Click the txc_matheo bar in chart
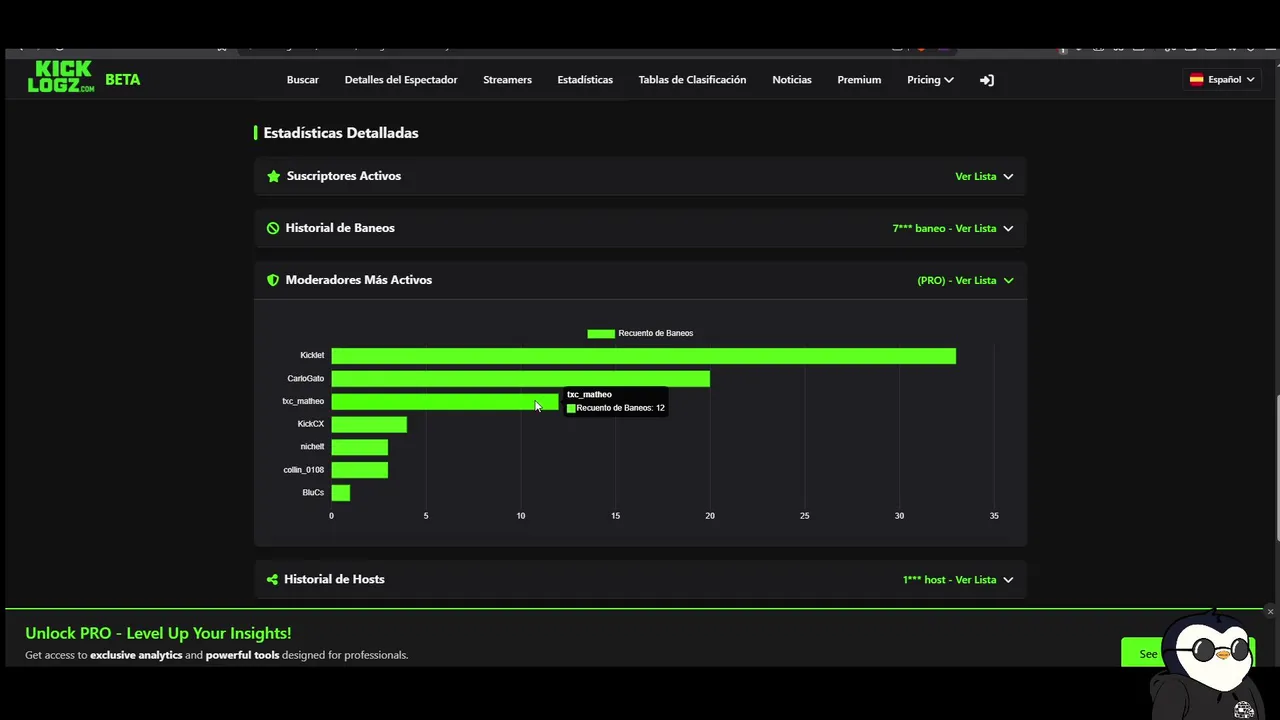 (445, 402)
